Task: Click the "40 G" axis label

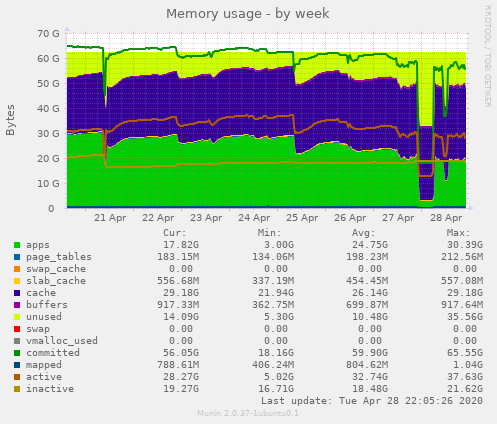Action: tap(48, 109)
